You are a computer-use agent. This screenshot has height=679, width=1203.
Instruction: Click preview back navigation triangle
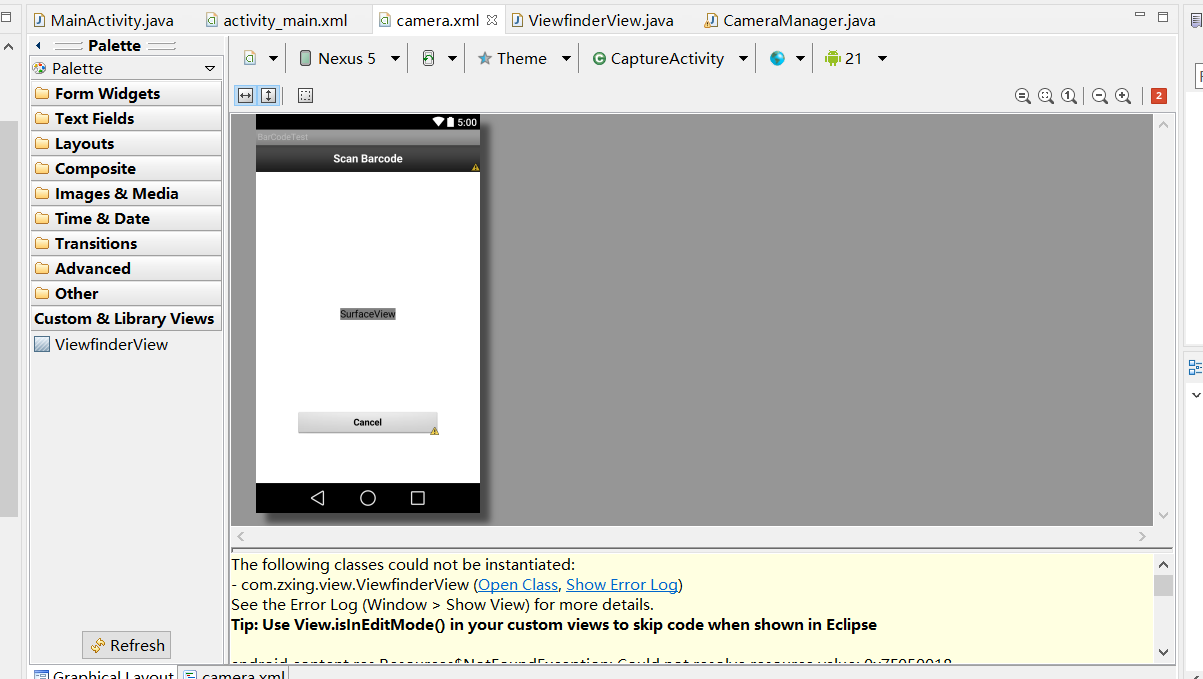(x=317, y=498)
